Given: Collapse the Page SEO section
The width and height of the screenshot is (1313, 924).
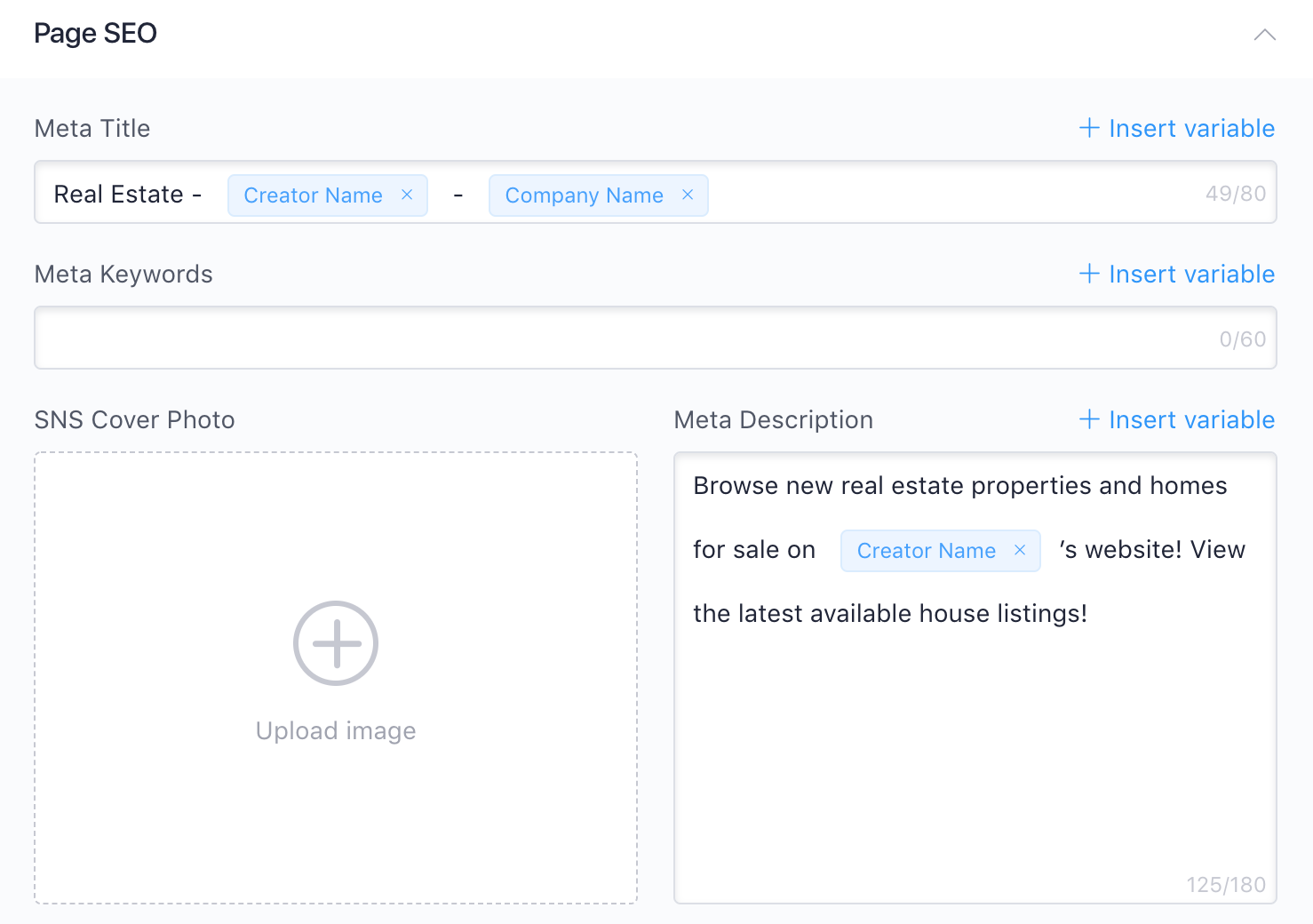Looking at the screenshot, I should (x=1264, y=34).
